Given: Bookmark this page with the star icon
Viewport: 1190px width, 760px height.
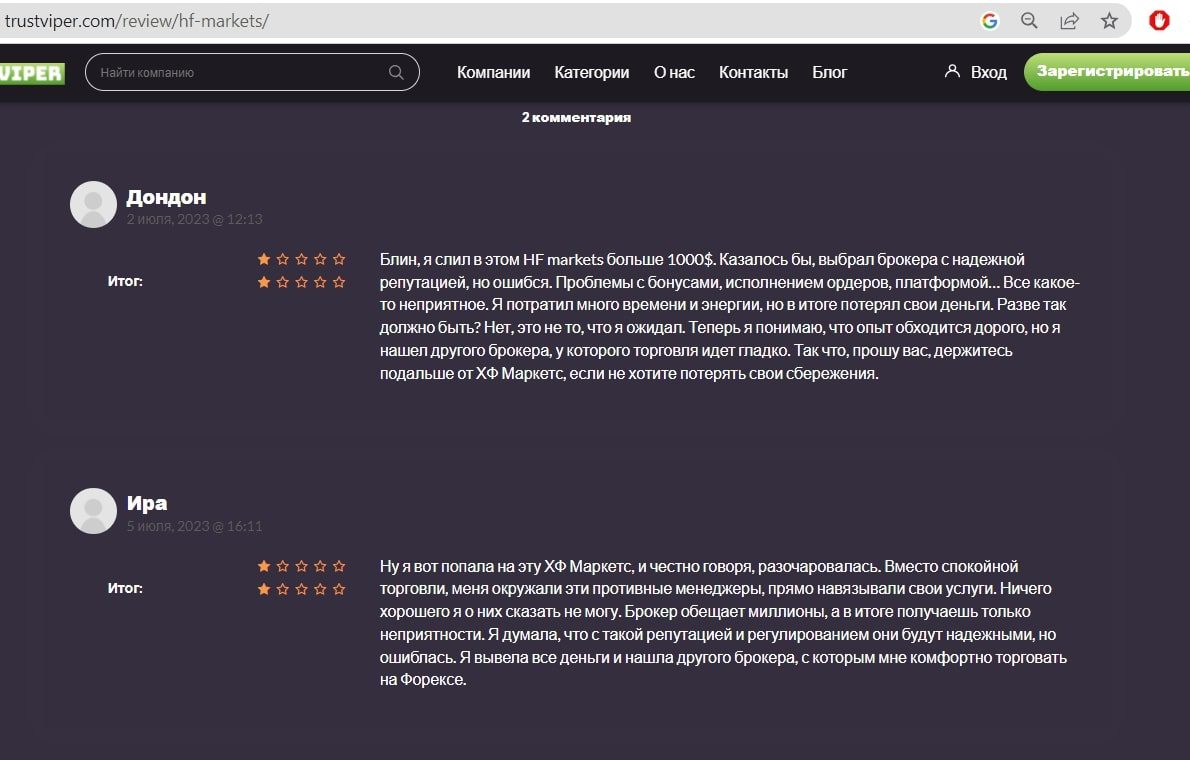Looking at the screenshot, I should pyautogui.click(x=1110, y=21).
